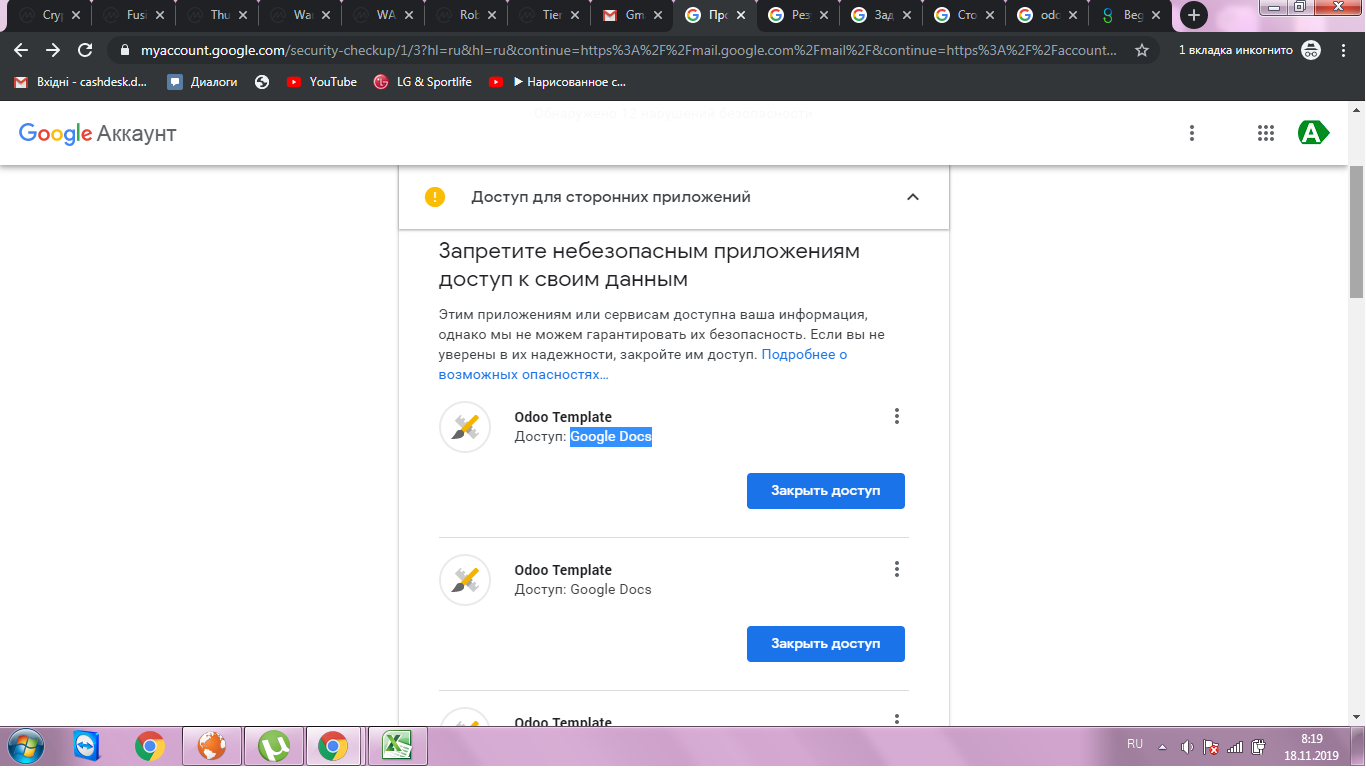Open uTorrent from the taskbar

[273, 746]
